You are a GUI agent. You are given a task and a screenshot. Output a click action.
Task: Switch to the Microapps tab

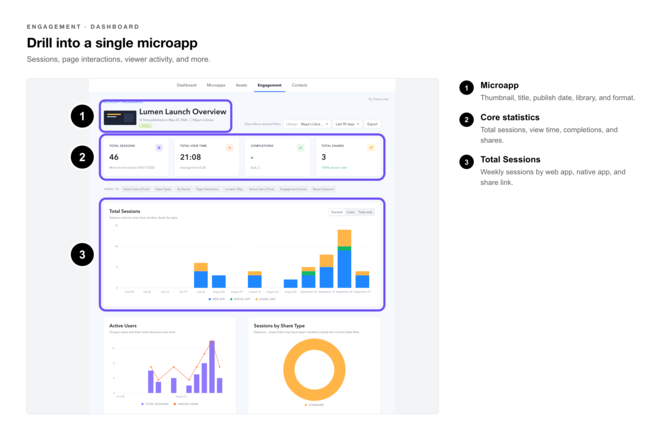pyautogui.click(x=216, y=85)
